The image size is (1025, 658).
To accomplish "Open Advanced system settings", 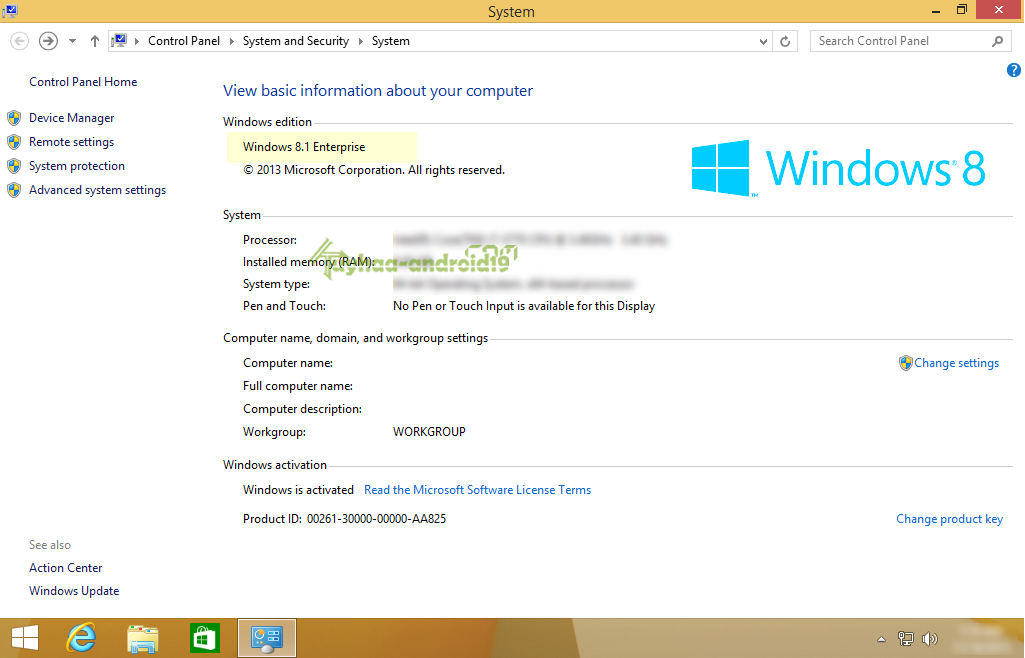I will pos(97,190).
